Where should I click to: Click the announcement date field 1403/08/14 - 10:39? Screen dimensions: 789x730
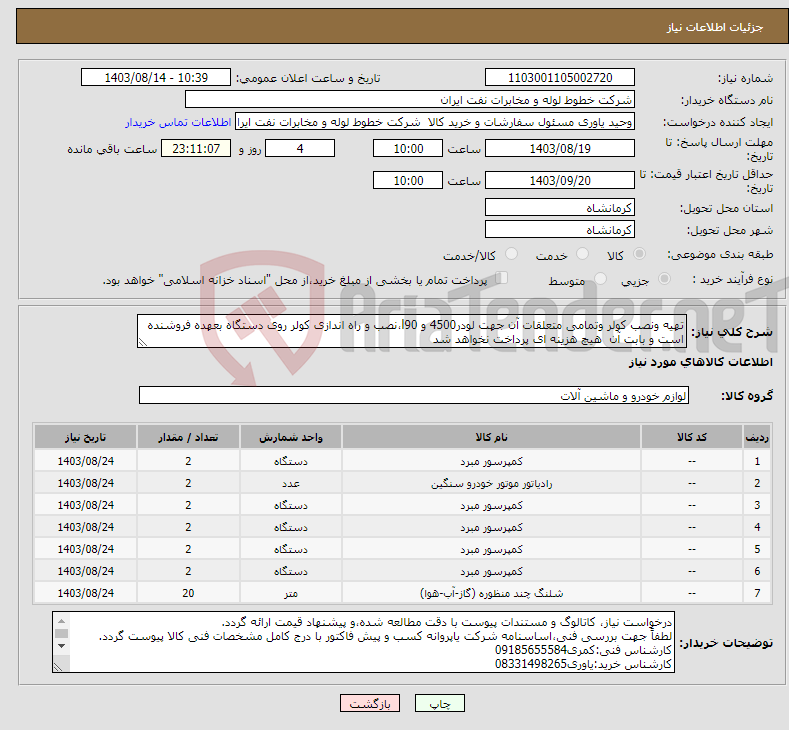tap(155, 77)
